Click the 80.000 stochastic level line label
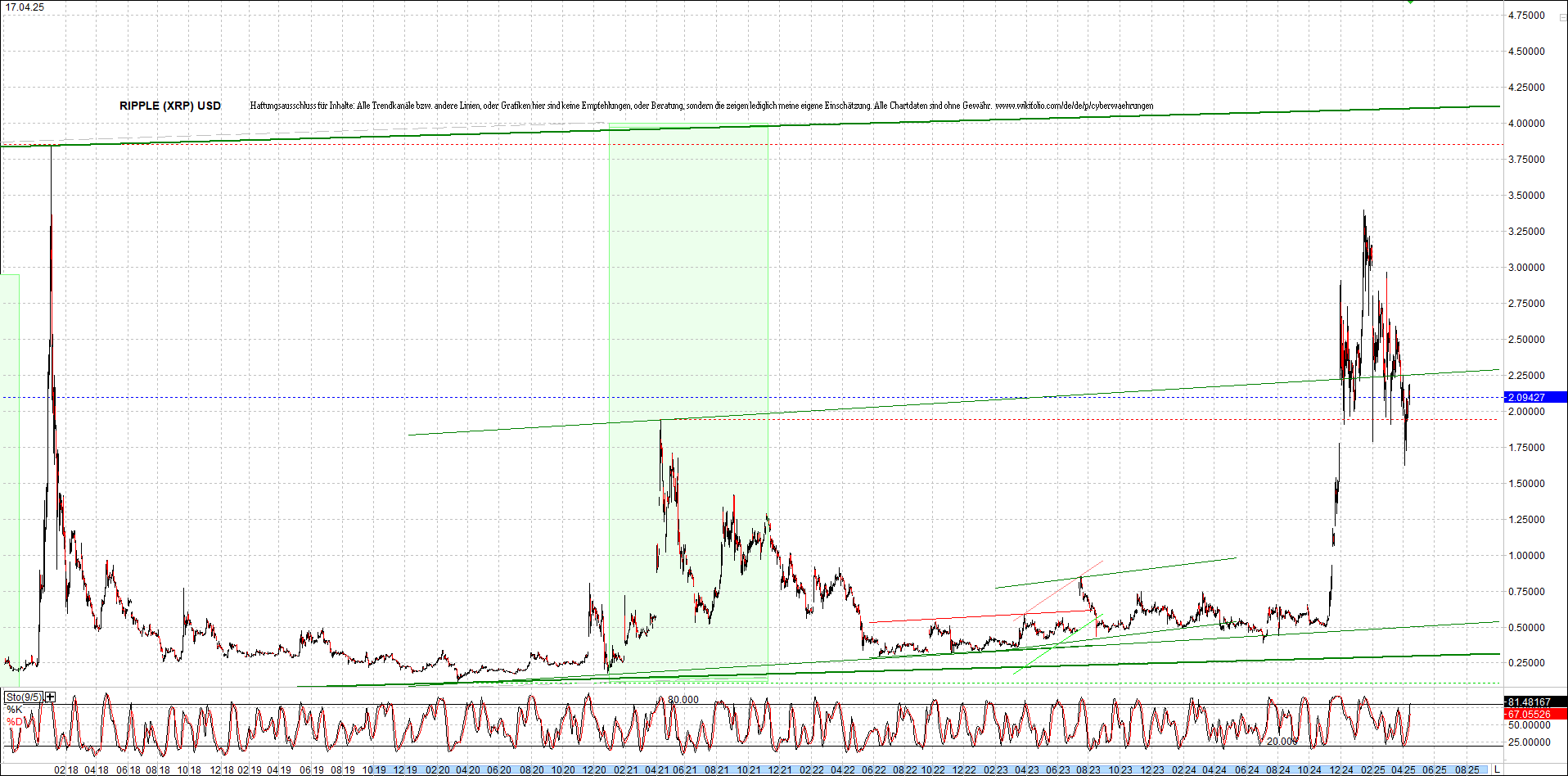This screenshot has width=1568, height=776. point(683,699)
